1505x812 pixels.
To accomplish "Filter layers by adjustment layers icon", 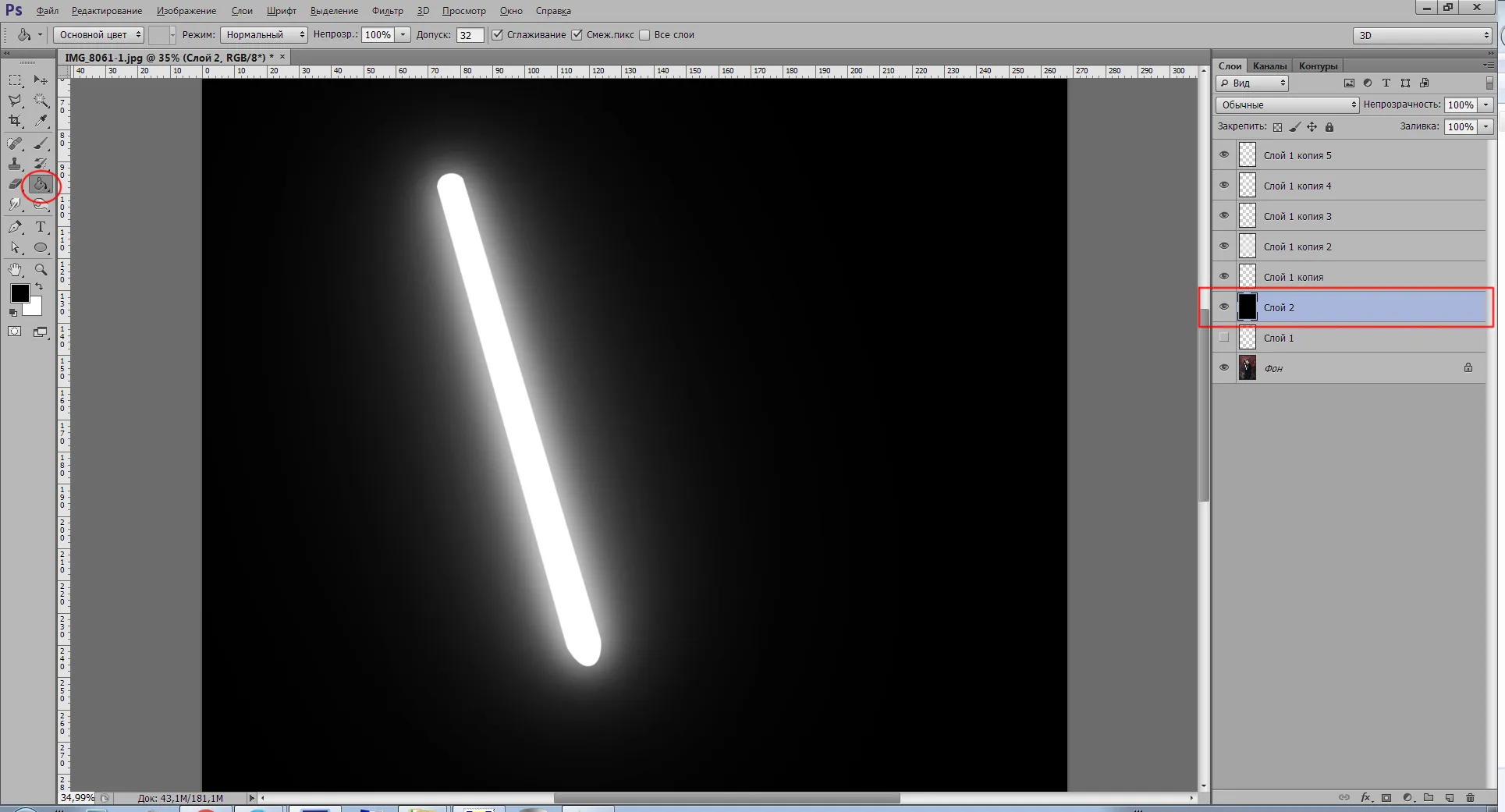I will 1368,83.
